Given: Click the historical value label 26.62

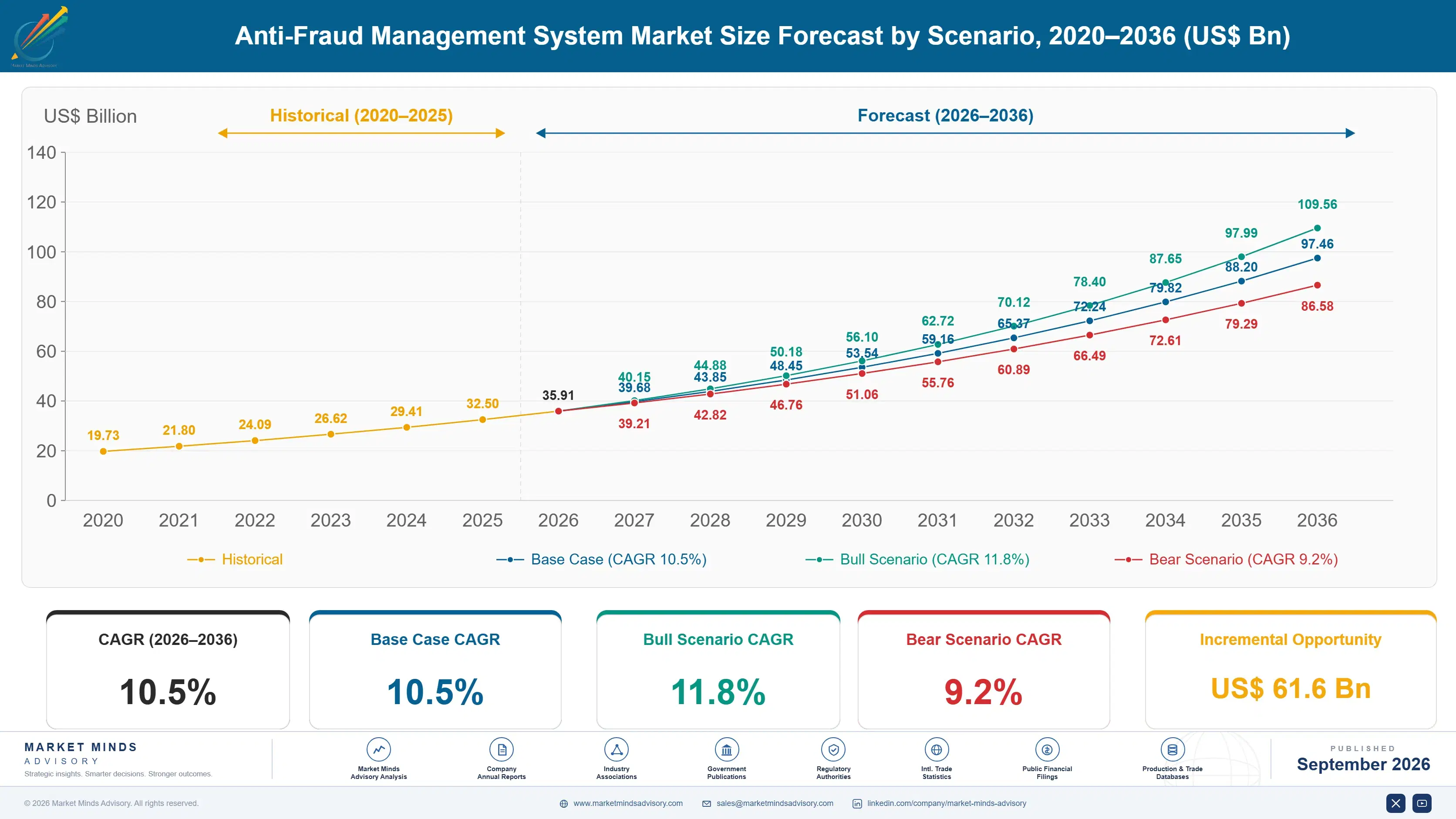Looking at the screenshot, I should click(x=330, y=419).
